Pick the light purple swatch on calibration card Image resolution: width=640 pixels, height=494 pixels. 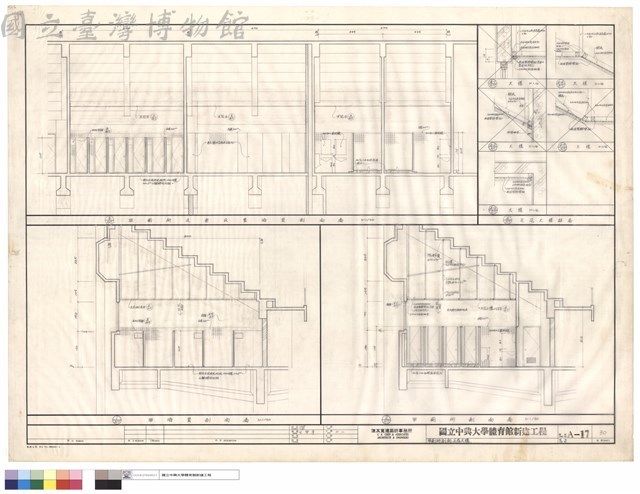pyautogui.click(x=11, y=475)
